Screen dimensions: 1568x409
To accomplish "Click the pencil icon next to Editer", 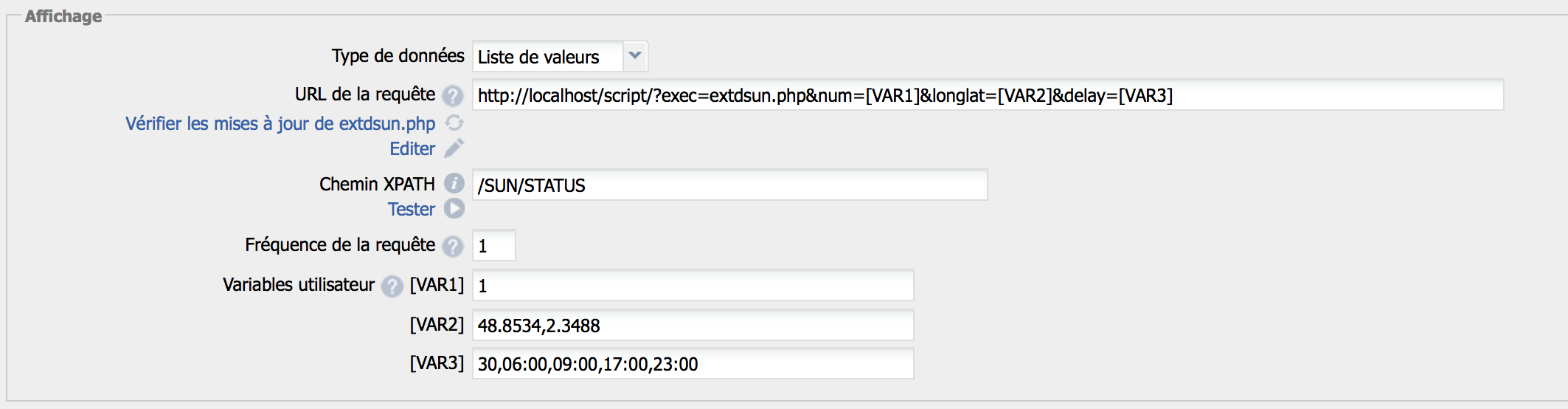I will pos(454,148).
